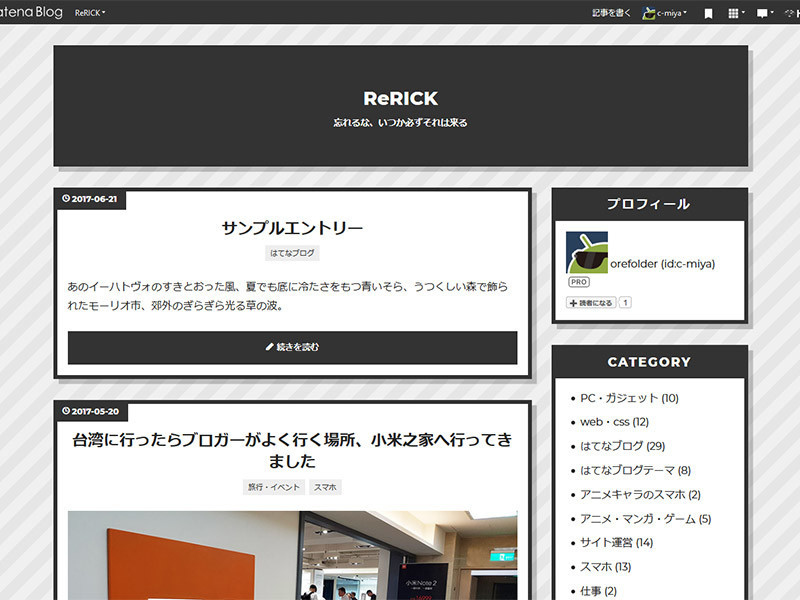Open the Hatena Blog logo link
Viewport: 800px width, 600px height.
point(30,12)
